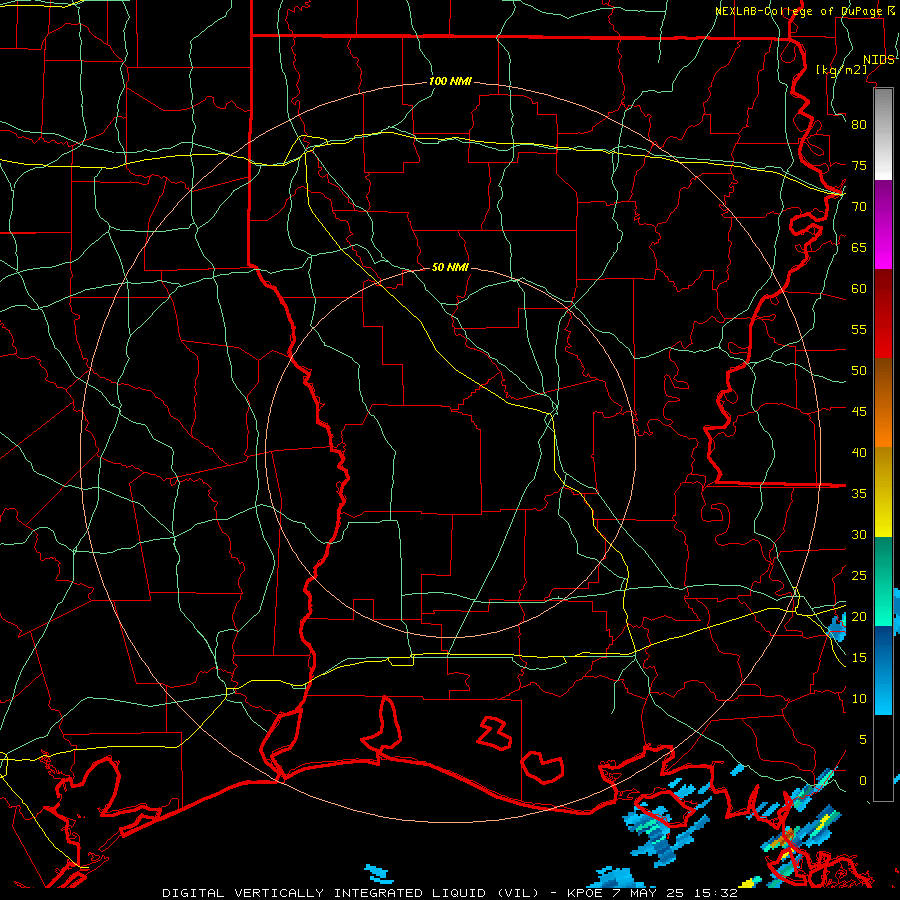Click the 45 value on the scale
This screenshot has height=900, width=900.
tap(859, 412)
